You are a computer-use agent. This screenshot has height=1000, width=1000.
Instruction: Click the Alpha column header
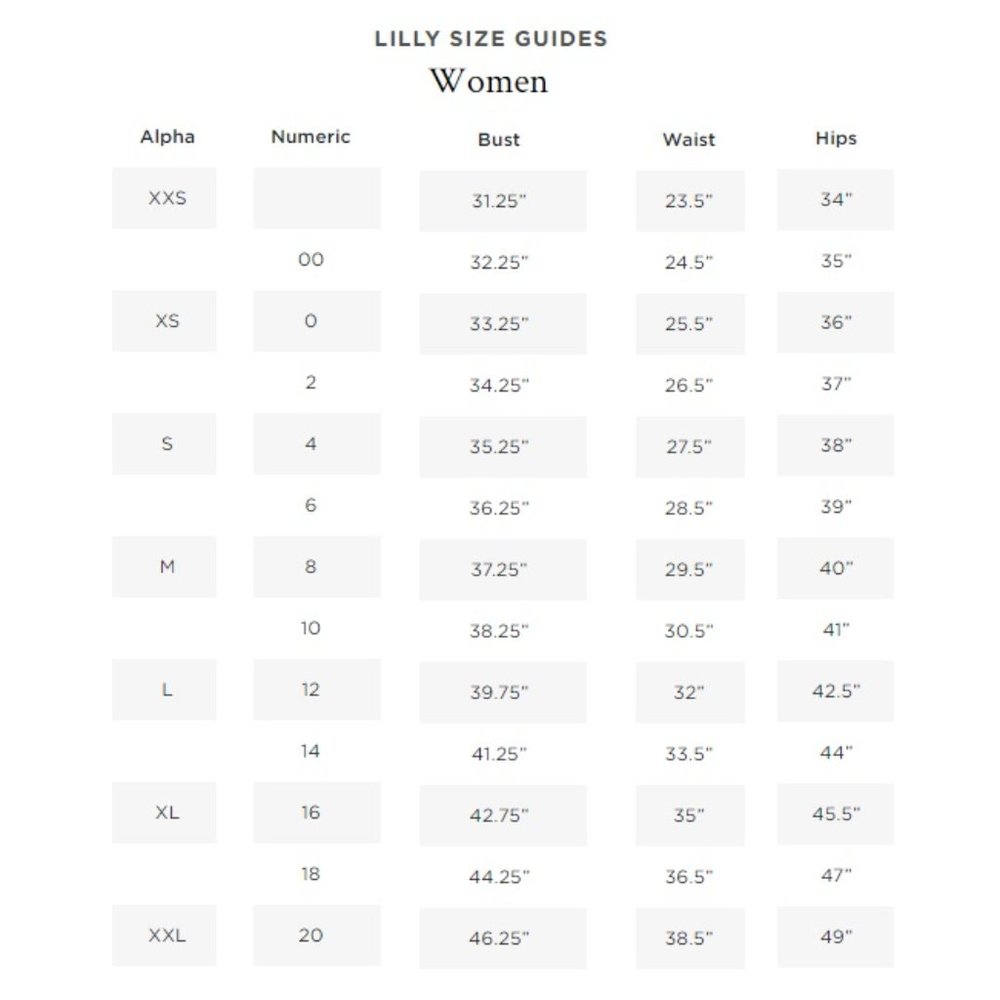coord(167,137)
